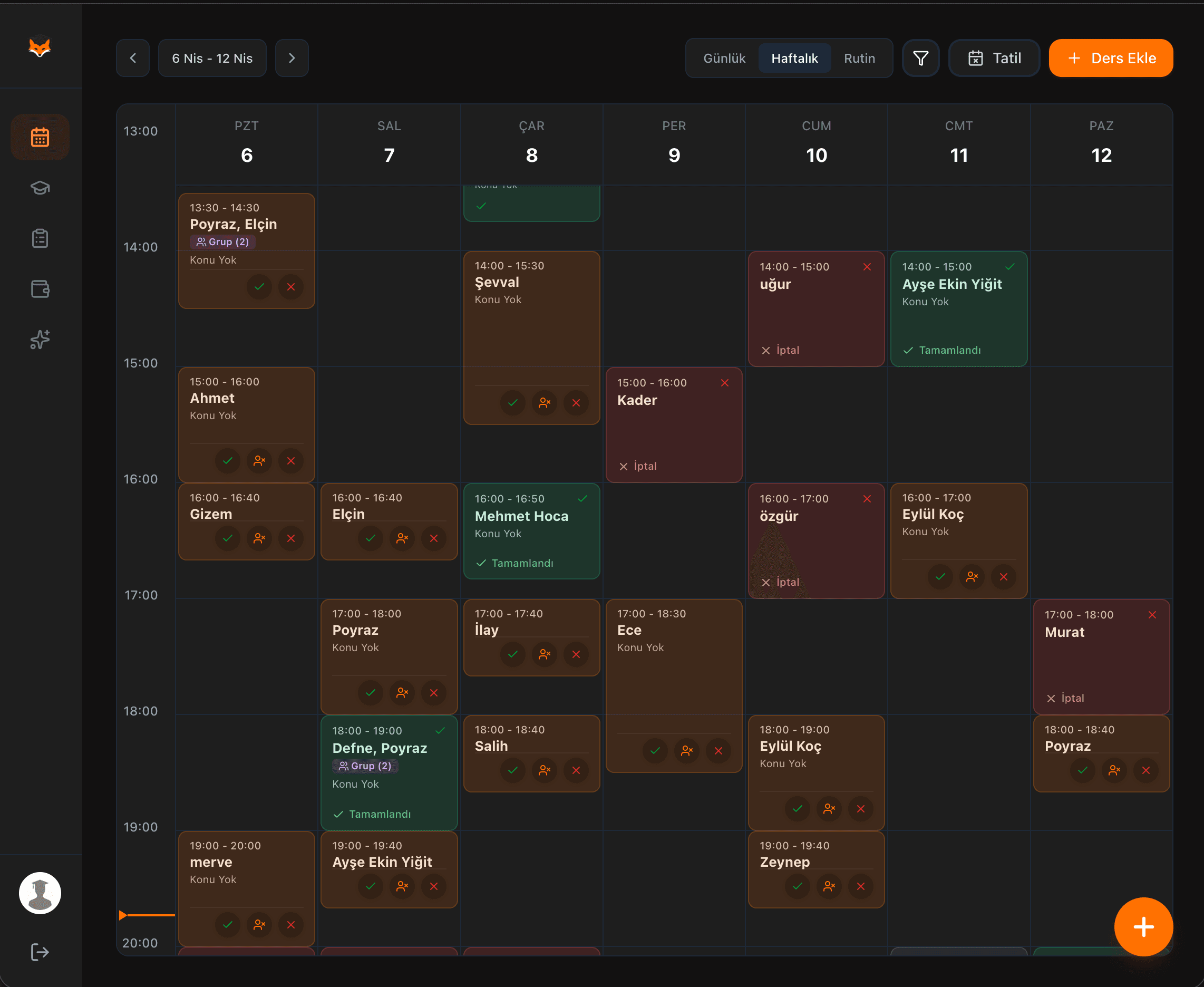Open the graduation cap students section
This screenshot has height=987, width=1204.
click(x=40, y=188)
